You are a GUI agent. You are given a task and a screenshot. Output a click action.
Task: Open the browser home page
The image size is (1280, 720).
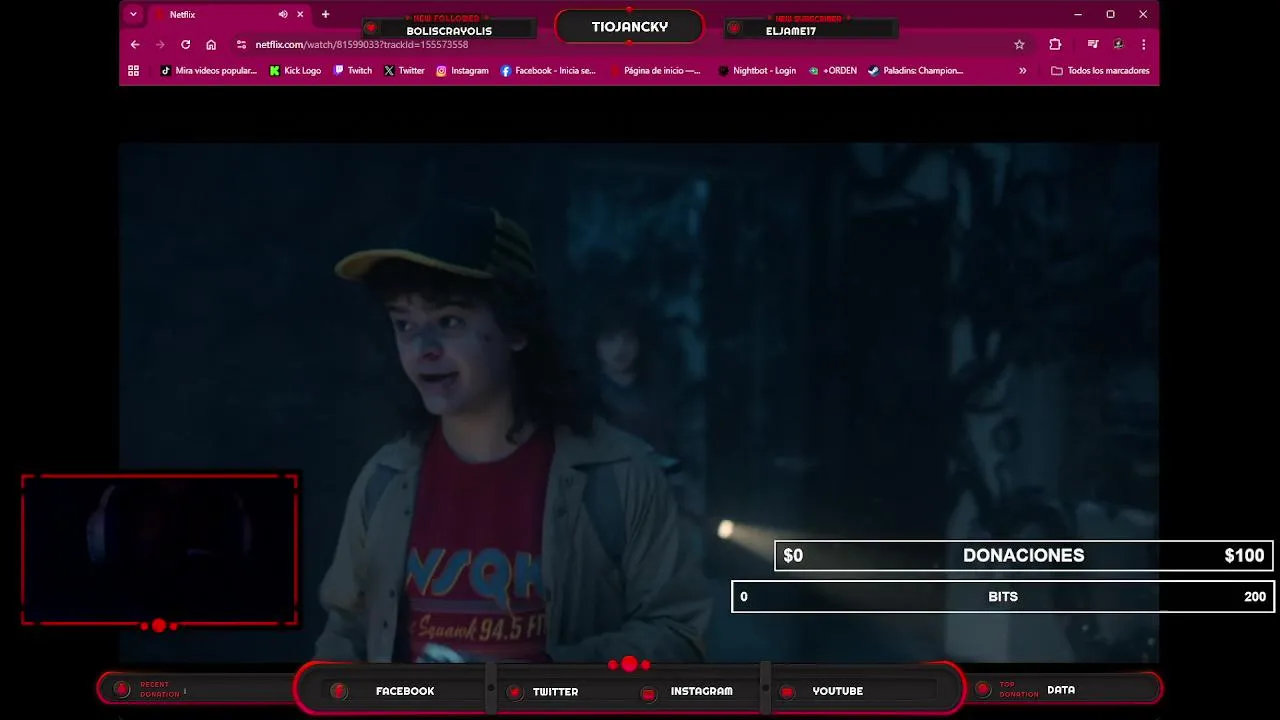pyautogui.click(x=211, y=44)
